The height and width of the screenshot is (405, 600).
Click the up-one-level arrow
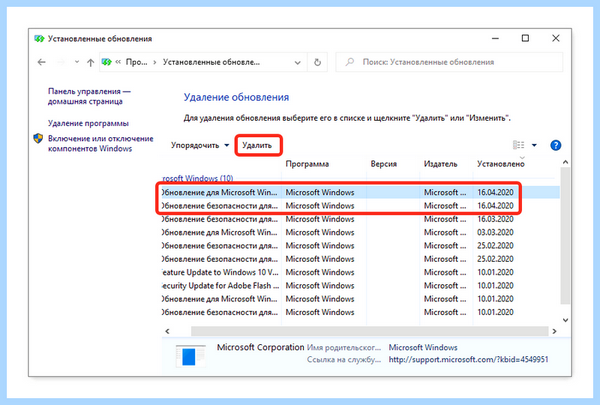90,62
